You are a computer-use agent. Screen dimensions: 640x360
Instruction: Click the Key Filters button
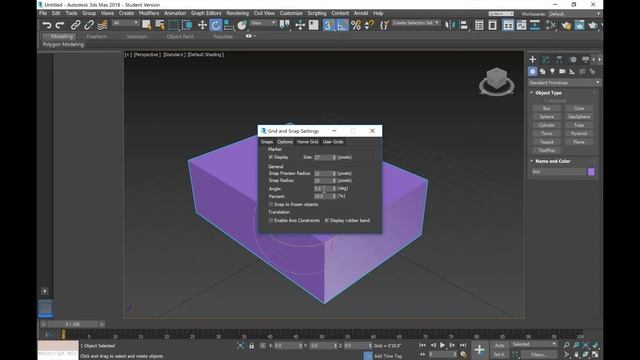[x=538, y=355]
